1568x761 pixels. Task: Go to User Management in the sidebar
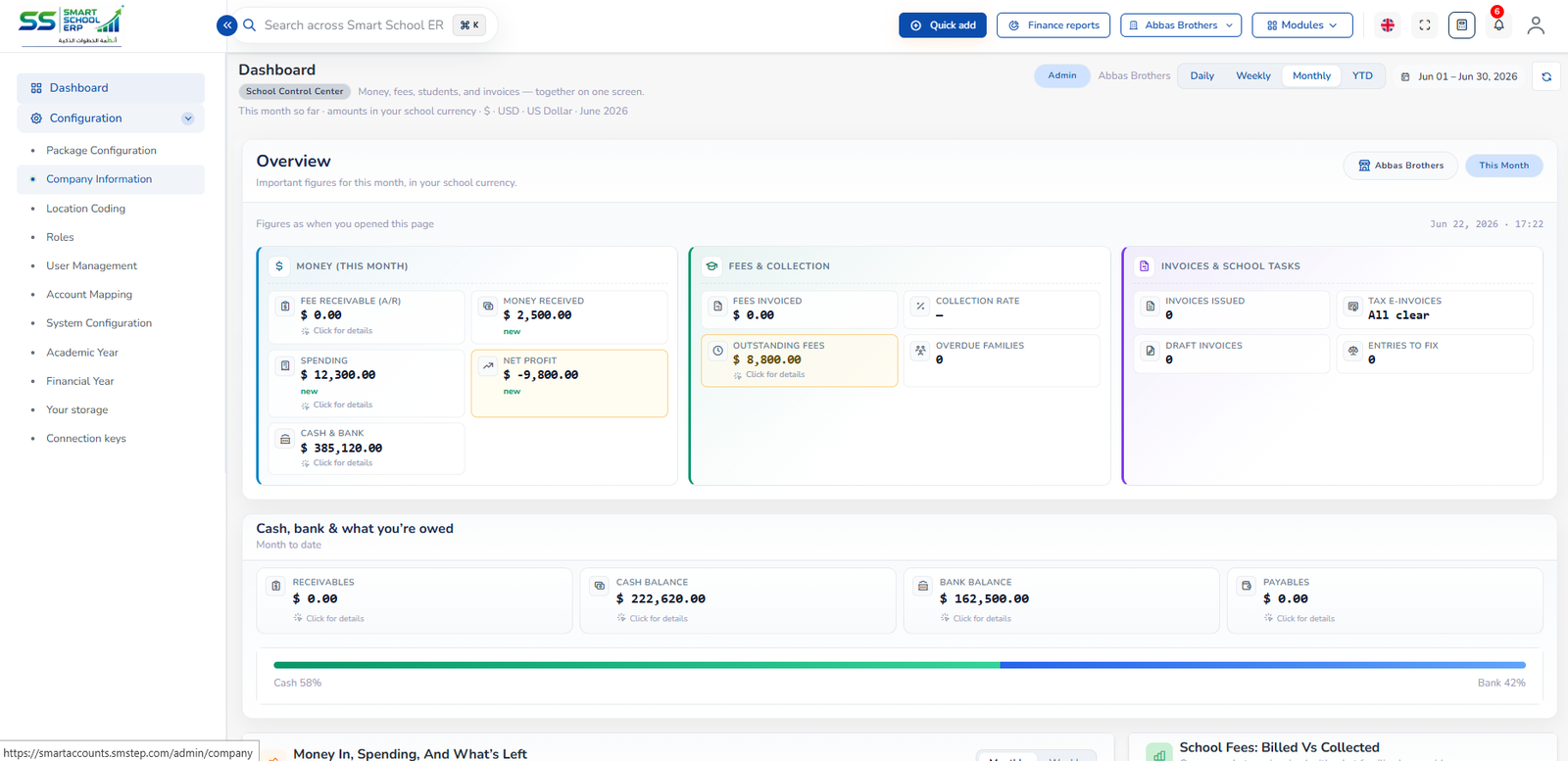pyautogui.click(x=91, y=265)
